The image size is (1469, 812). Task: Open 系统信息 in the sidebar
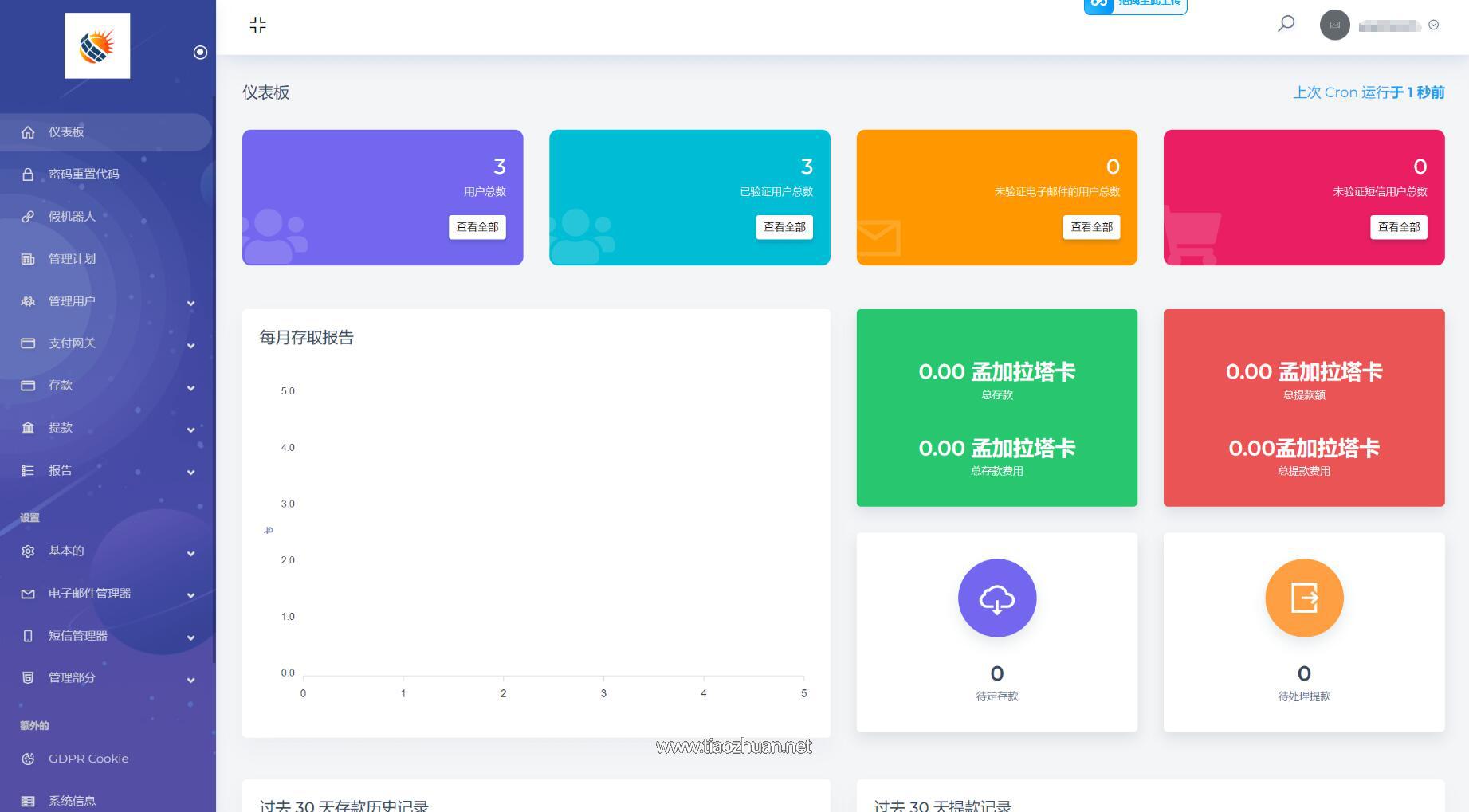coord(72,801)
